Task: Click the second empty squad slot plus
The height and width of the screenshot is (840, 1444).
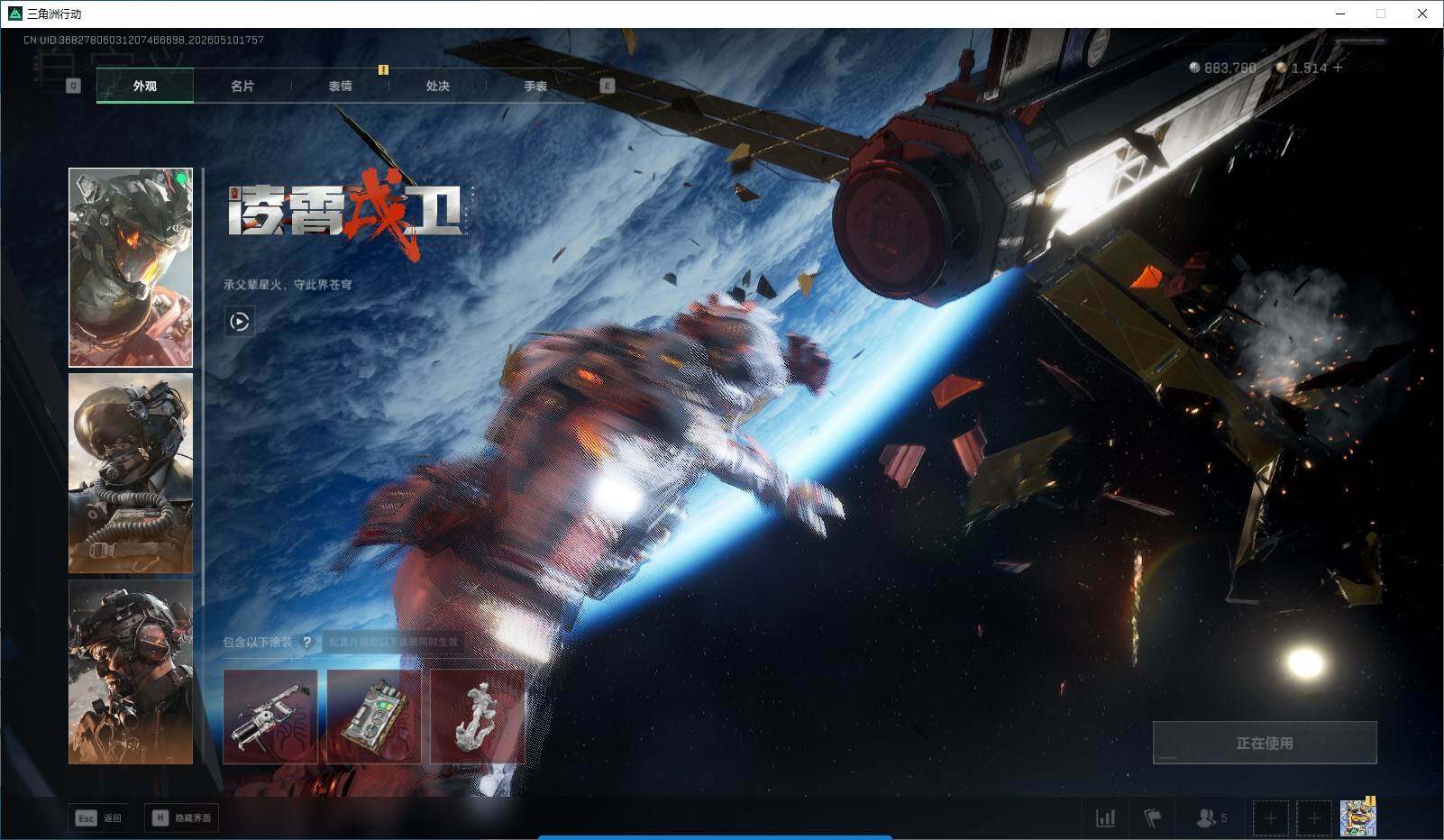Action: 1314,817
